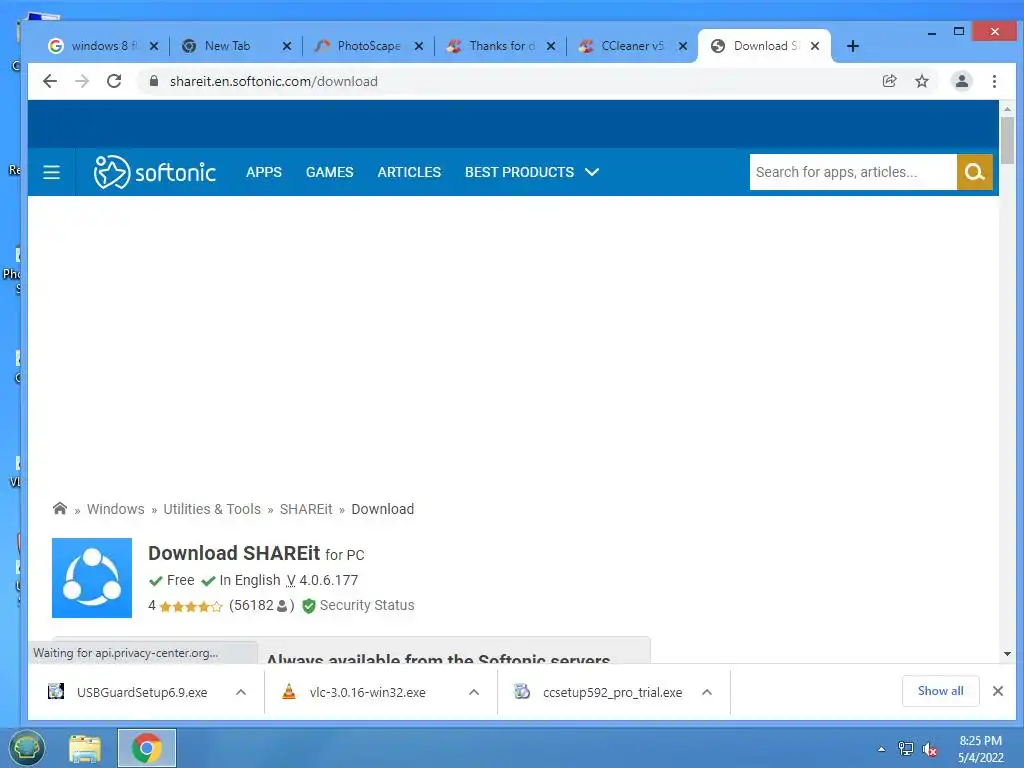The height and width of the screenshot is (768, 1024).
Task: Click the Utilities & Tools breadcrumb link
Action: (212, 509)
